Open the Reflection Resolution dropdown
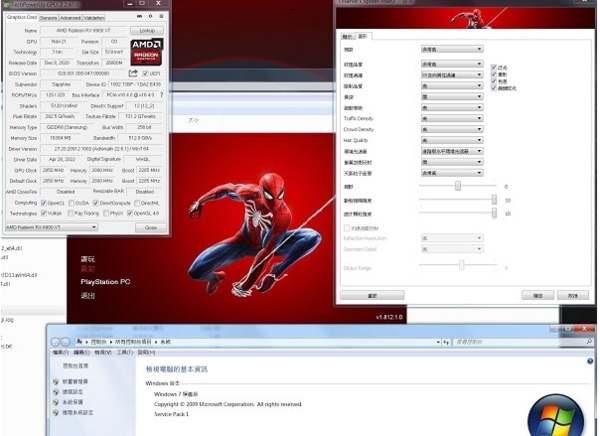600x436 pixels. (x=452, y=238)
